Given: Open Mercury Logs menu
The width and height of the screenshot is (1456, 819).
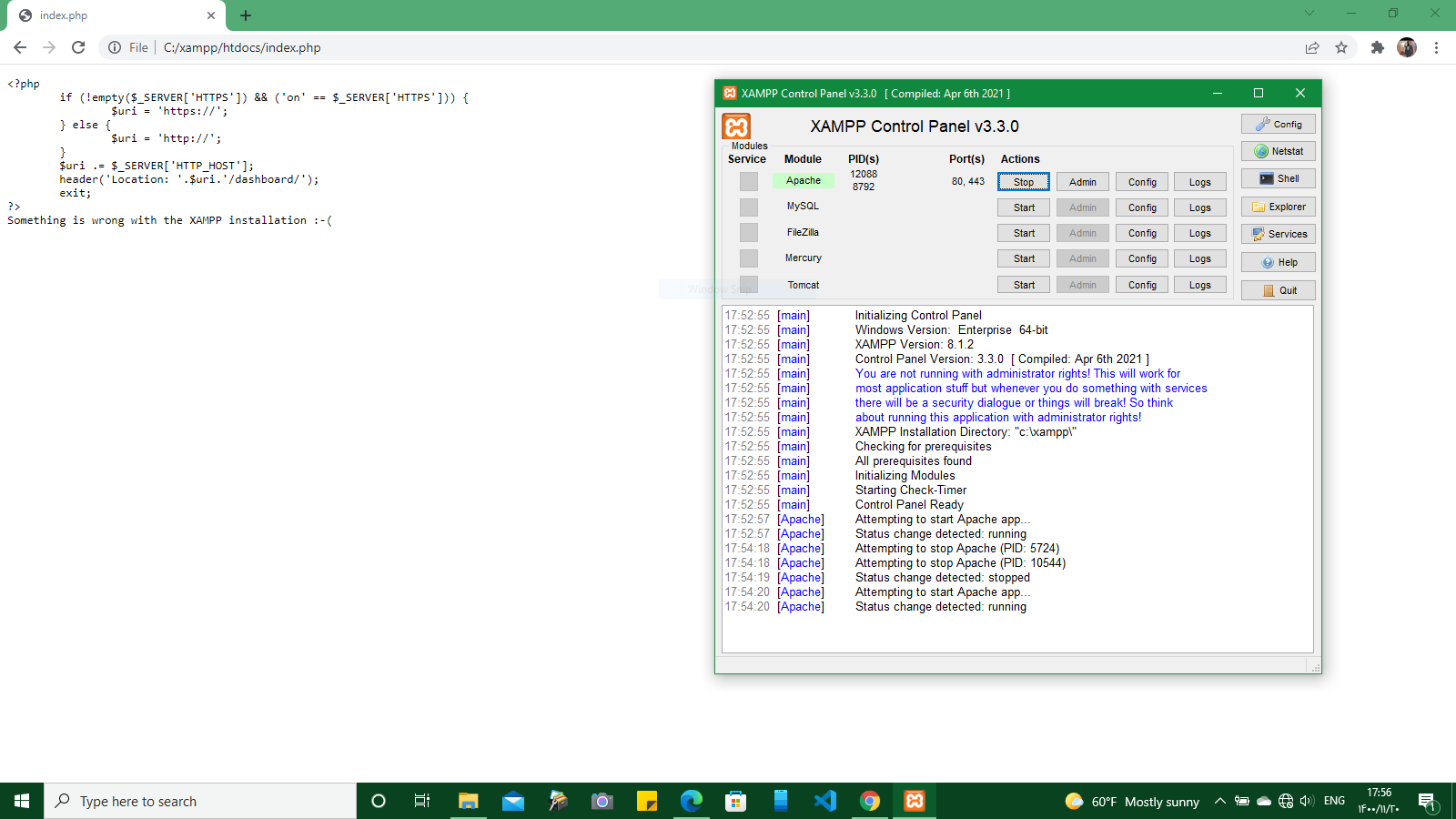Looking at the screenshot, I should (x=1200, y=258).
